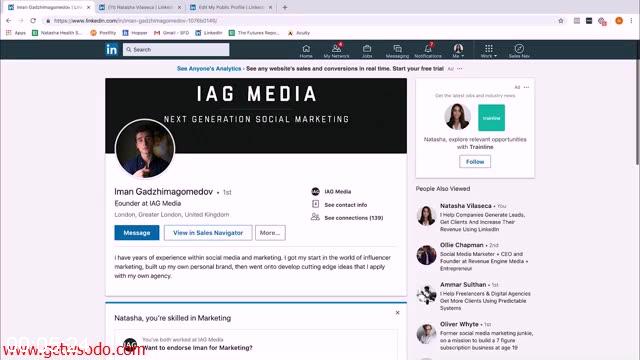Click View in Sales Navigator button
The height and width of the screenshot is (360, 640).
(x=208, y=233)
